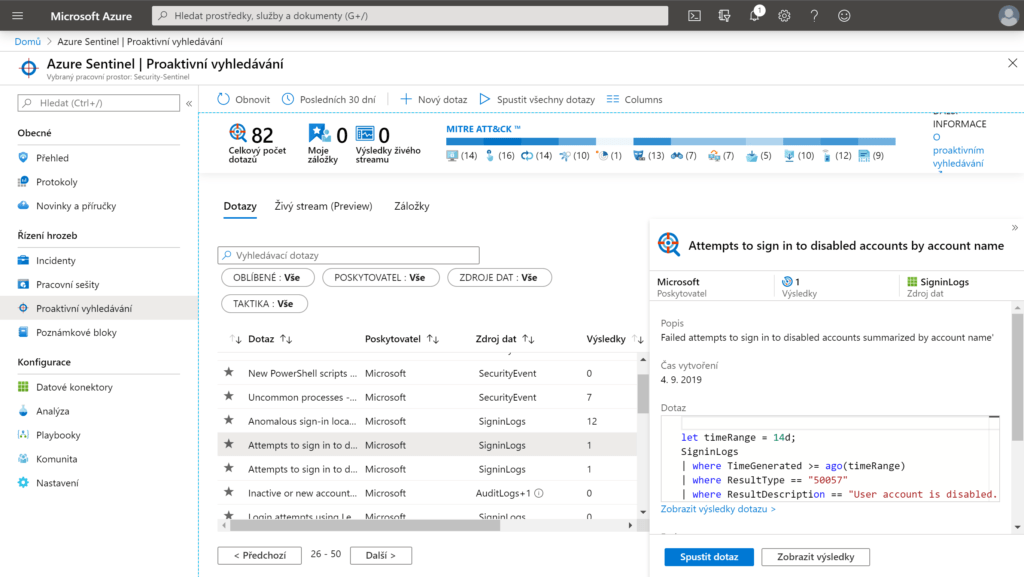1024x577 pixels.
Task: Click the Spustit dotaz button
Action: click(708, 557)
